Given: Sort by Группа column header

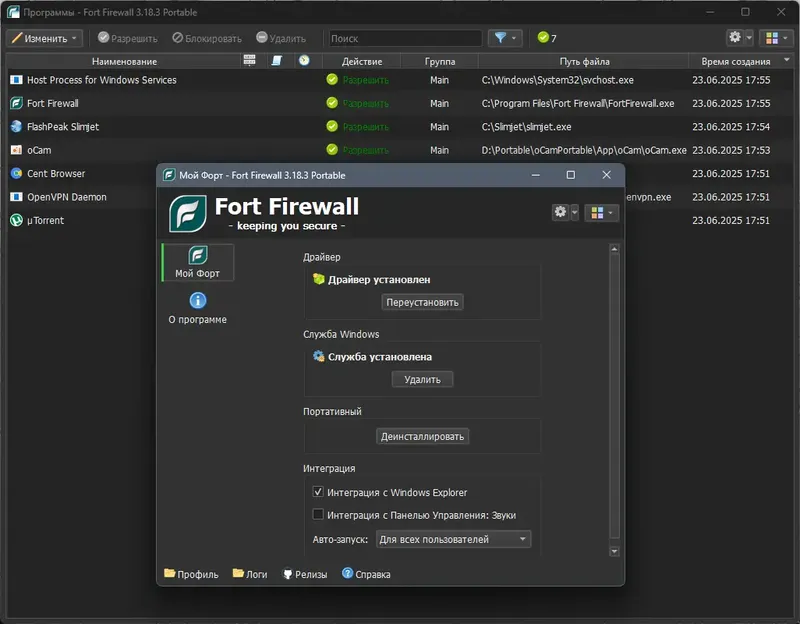Looking at the screenshot, I should [440, 61].
